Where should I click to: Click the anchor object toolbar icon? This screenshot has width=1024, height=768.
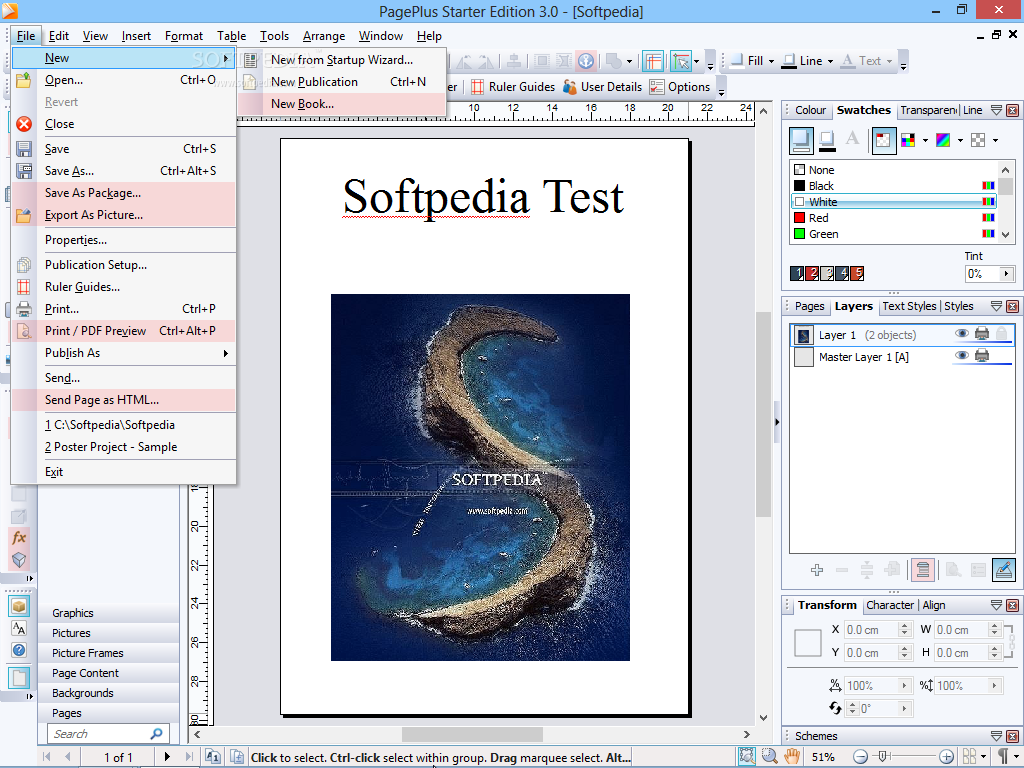(x=586, y=61)
